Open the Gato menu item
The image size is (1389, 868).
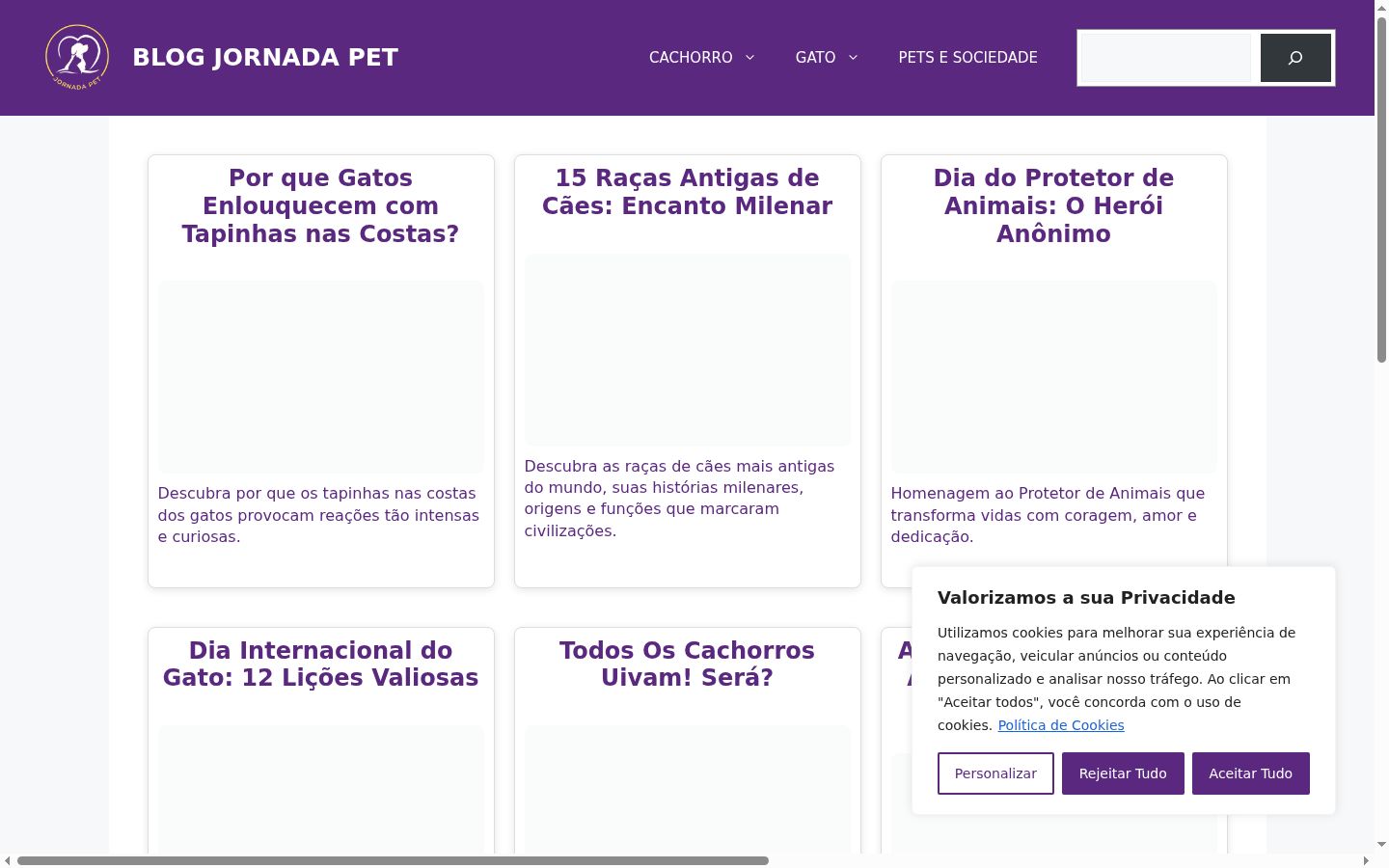815,58
